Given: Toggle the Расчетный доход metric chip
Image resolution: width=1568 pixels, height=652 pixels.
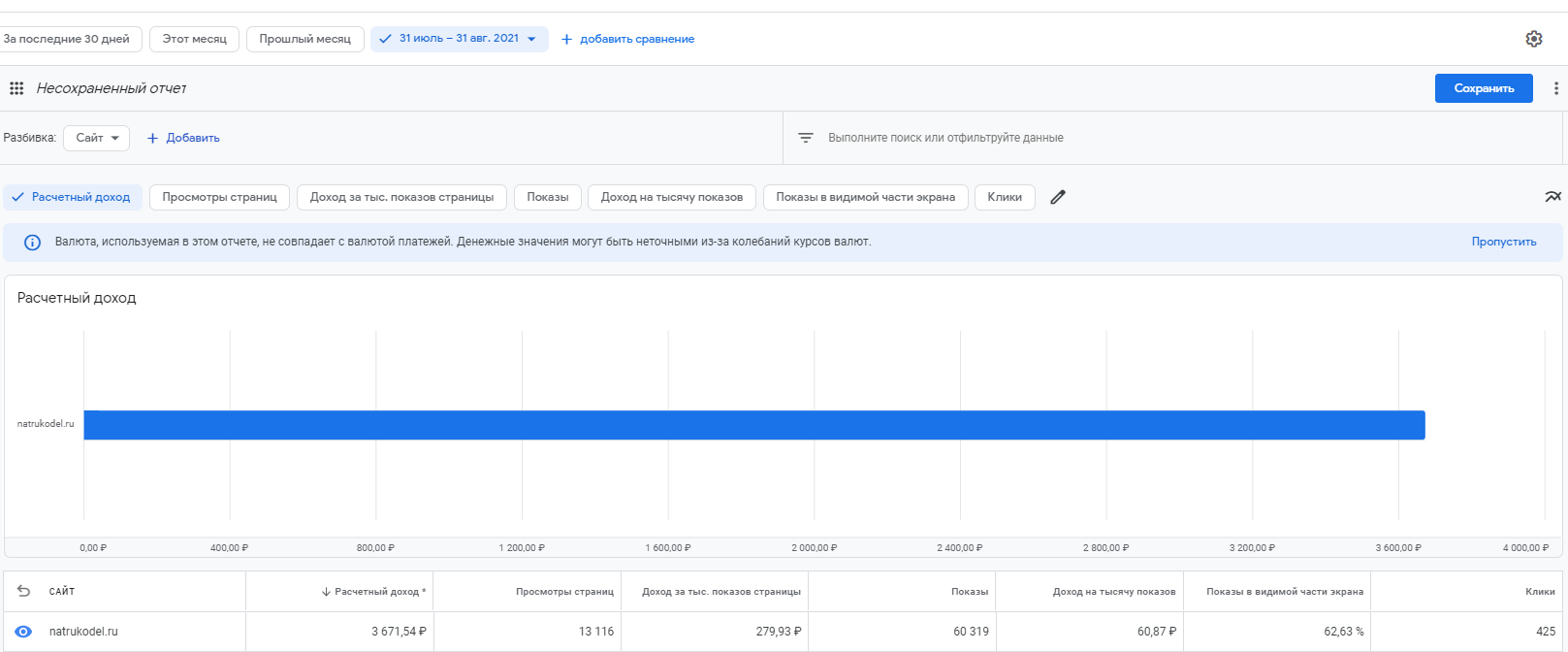Looking at the screenshot, I should [73, 197].
